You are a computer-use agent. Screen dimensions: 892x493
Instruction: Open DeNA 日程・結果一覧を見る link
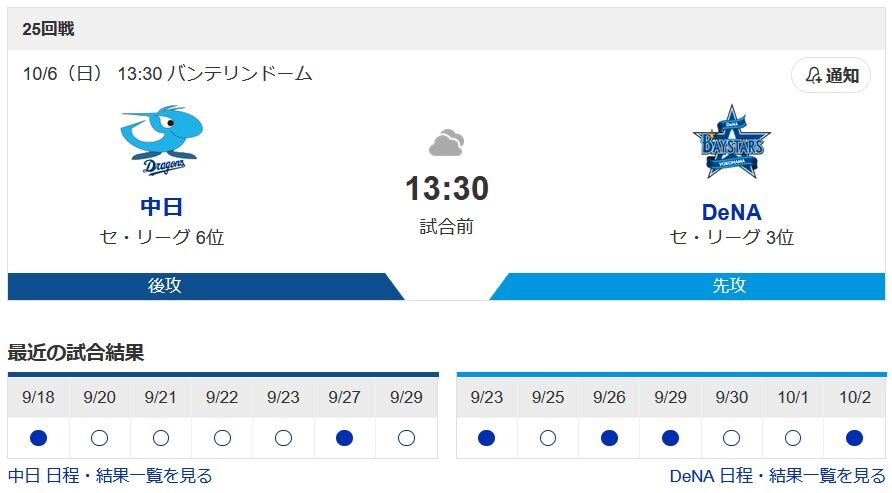pos(777,476)
